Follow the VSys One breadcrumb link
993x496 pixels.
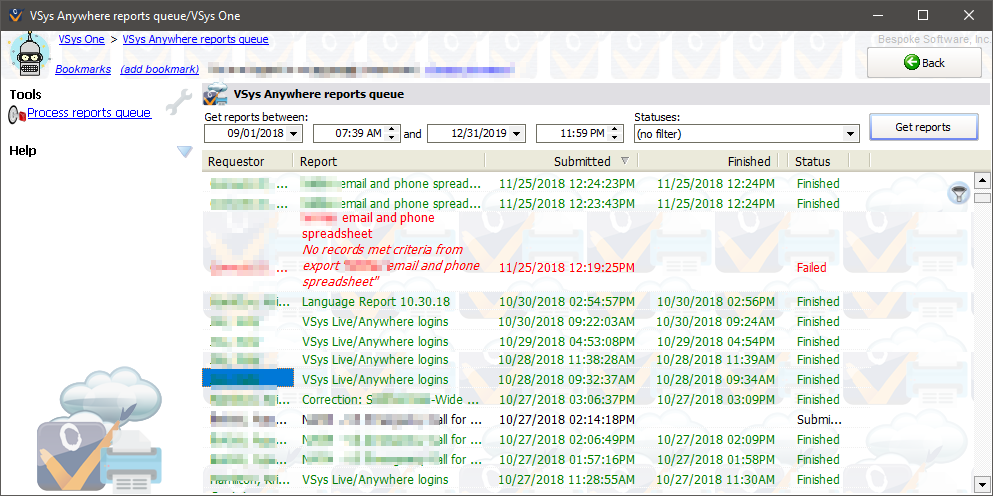click(x=81, y=39)
